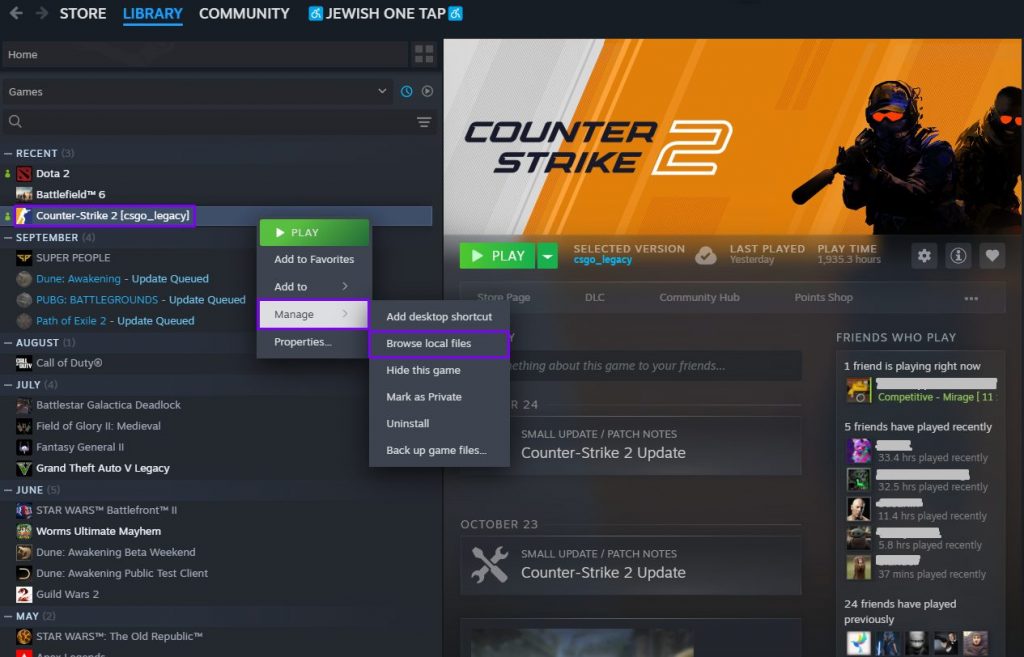Click the cloud sync status icon

pos(706,255)
